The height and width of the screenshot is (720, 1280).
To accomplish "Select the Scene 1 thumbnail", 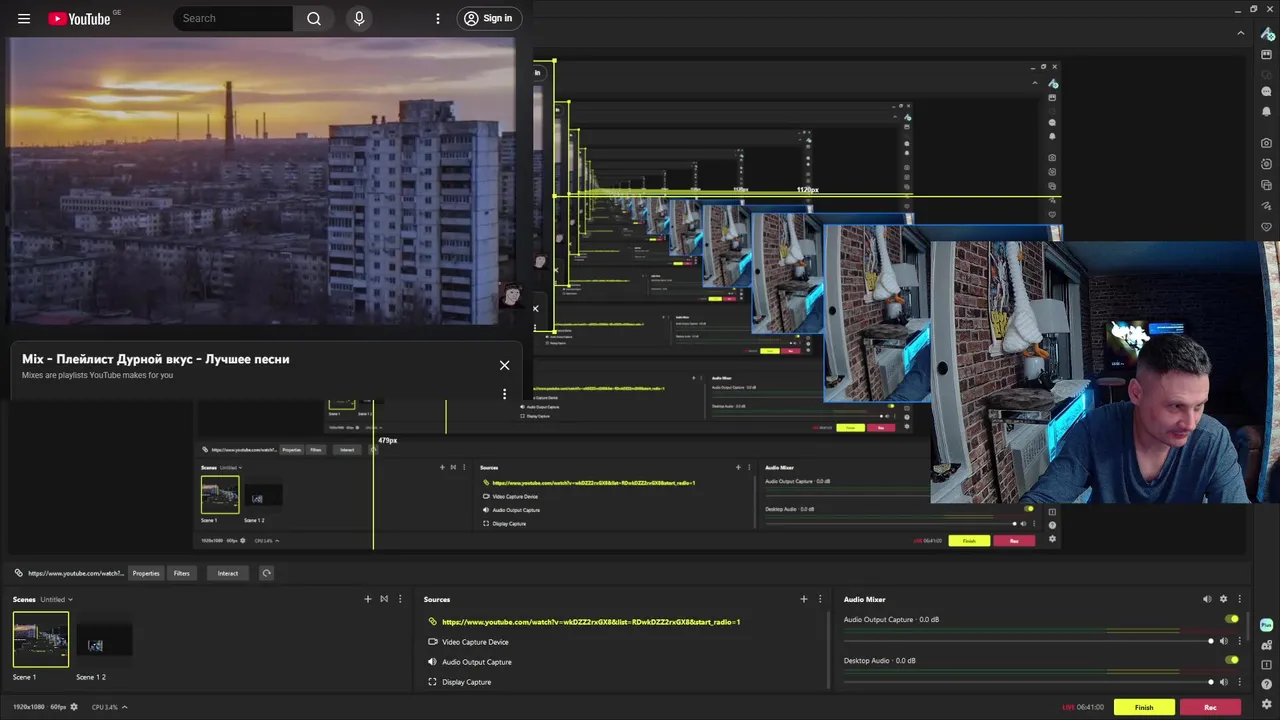I will [x=41, y=639].
